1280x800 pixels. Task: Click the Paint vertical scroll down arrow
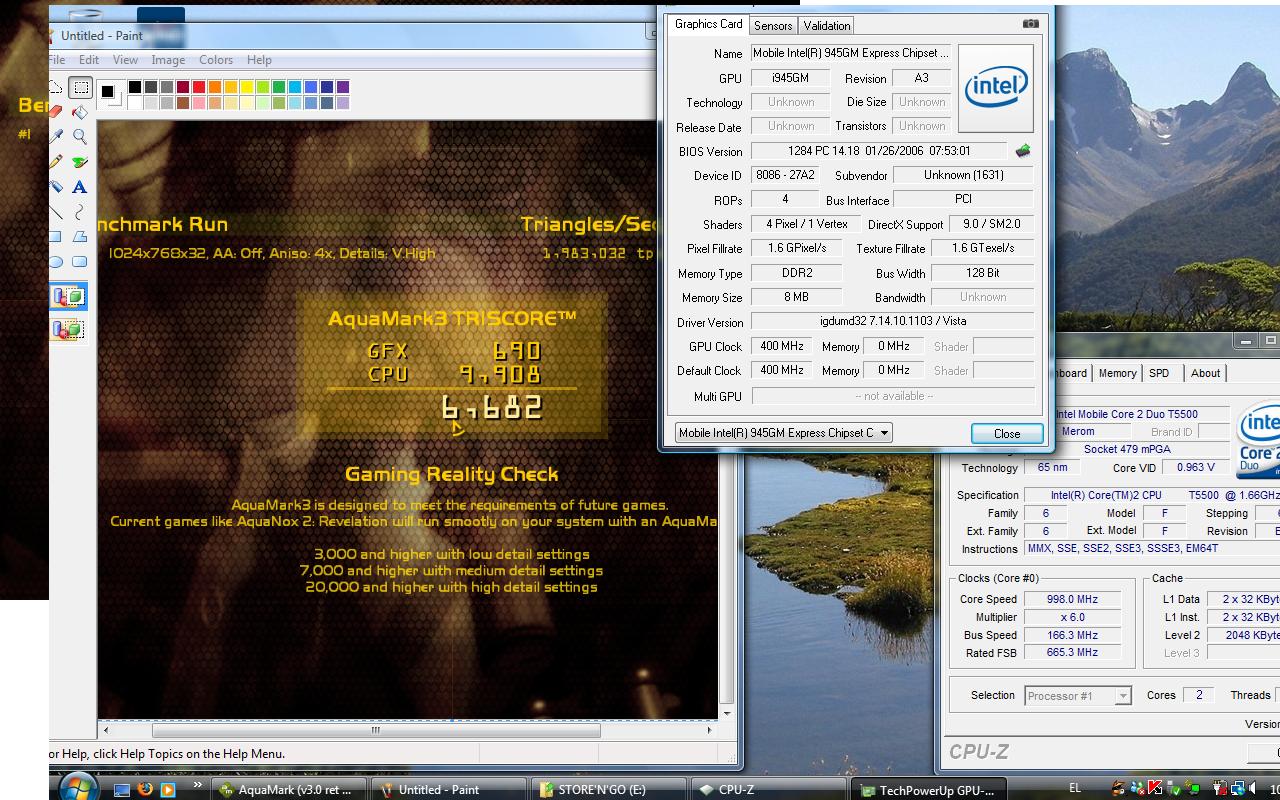pos(727,713)
